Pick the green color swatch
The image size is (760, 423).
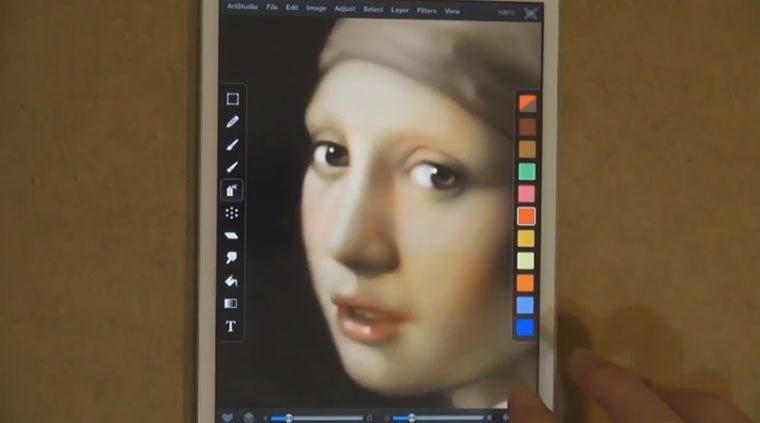(x=526, y=171)
